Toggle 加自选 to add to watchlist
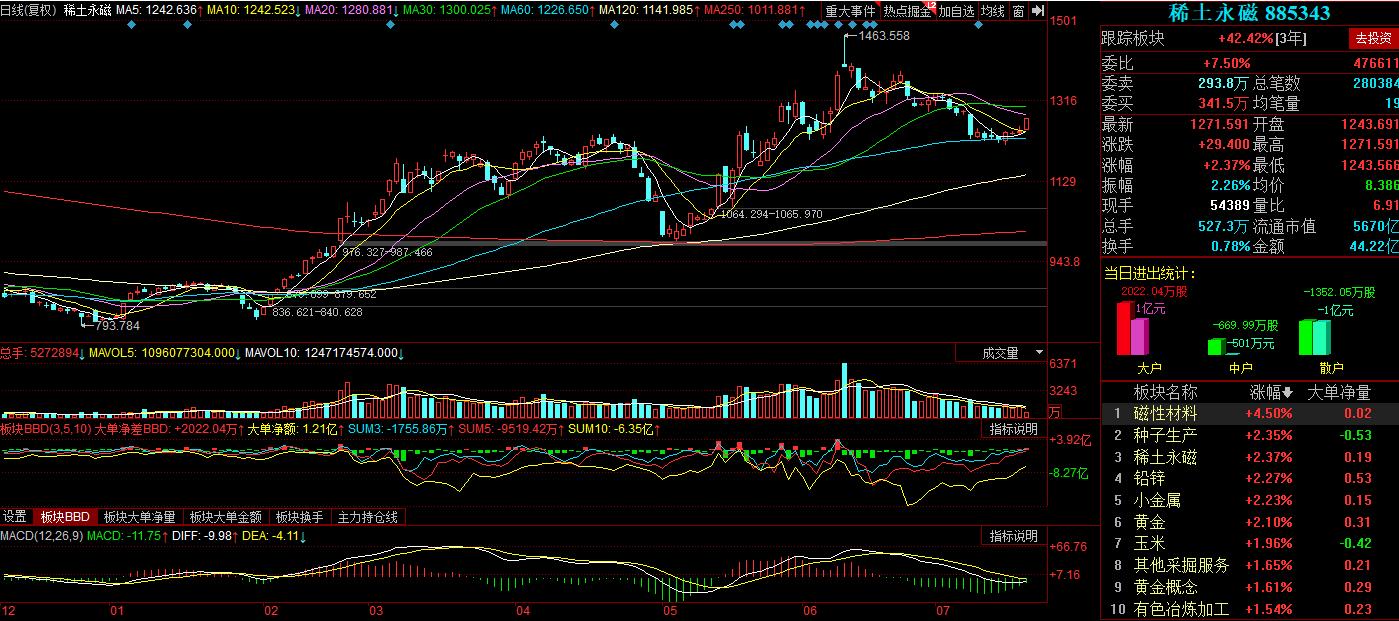1399x621 pixels. (956, 11)
